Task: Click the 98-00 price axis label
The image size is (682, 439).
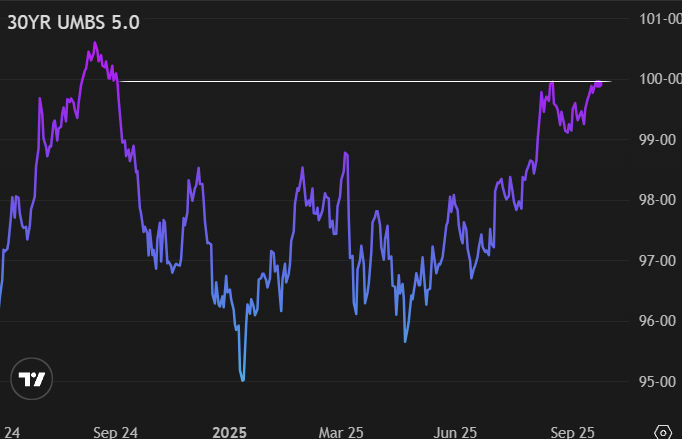Action: coord(659,200)
